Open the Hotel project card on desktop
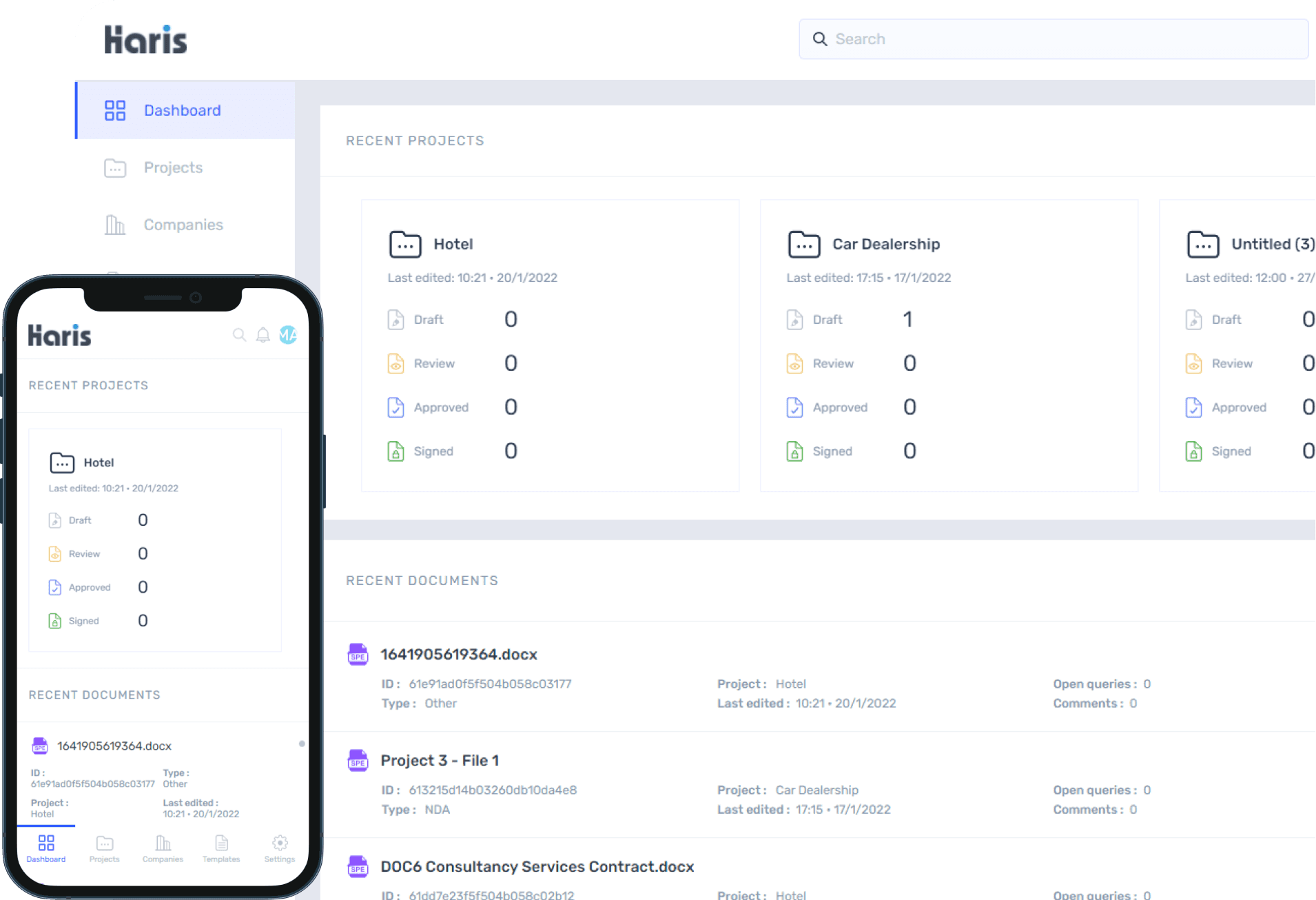The image size is (1316, 900). 551,346
